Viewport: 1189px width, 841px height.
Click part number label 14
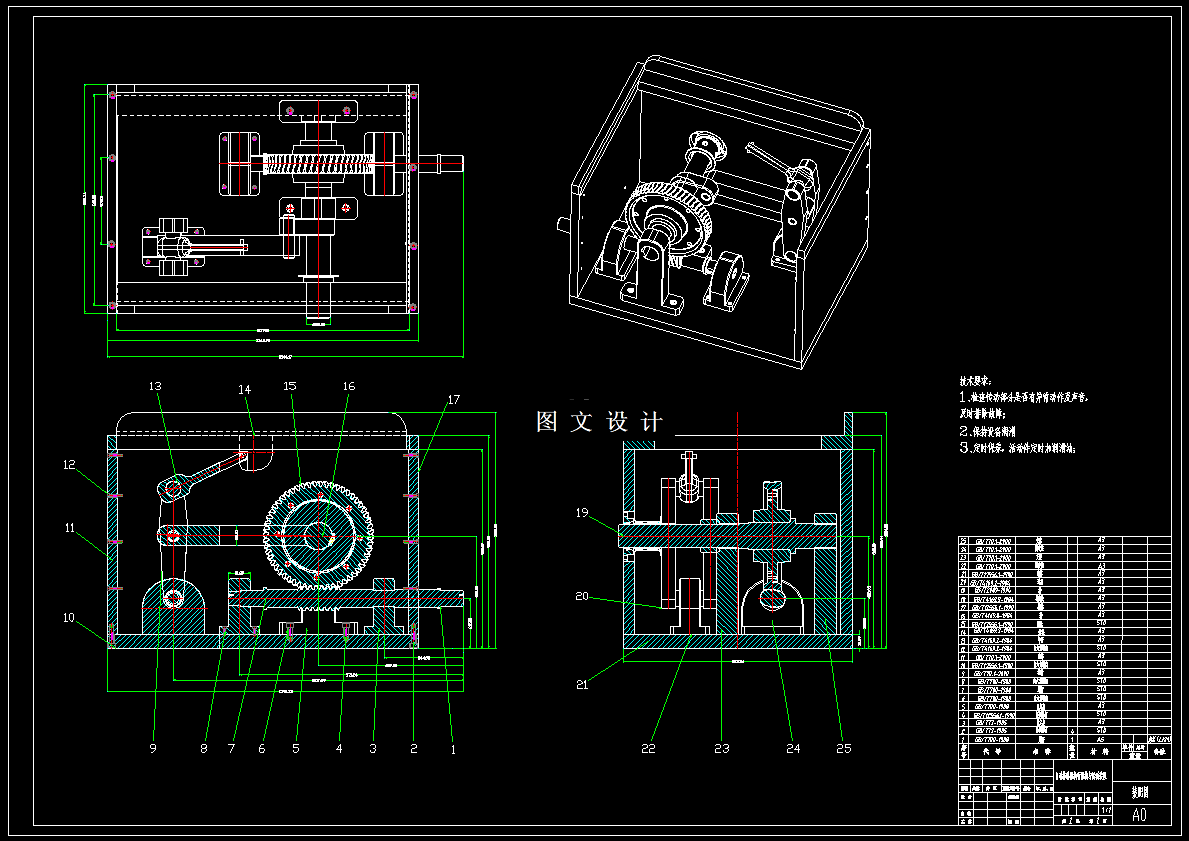click(x=244, y=390)
